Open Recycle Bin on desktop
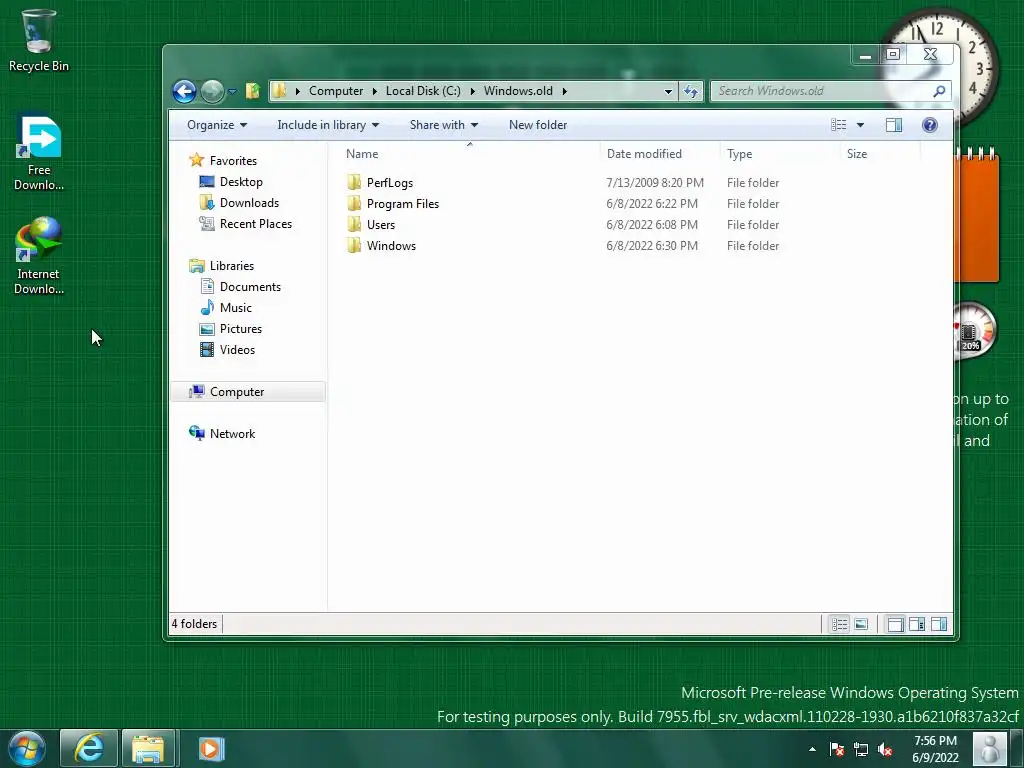The width and height of the screenshot is (1024, 768). pos(39,40)
